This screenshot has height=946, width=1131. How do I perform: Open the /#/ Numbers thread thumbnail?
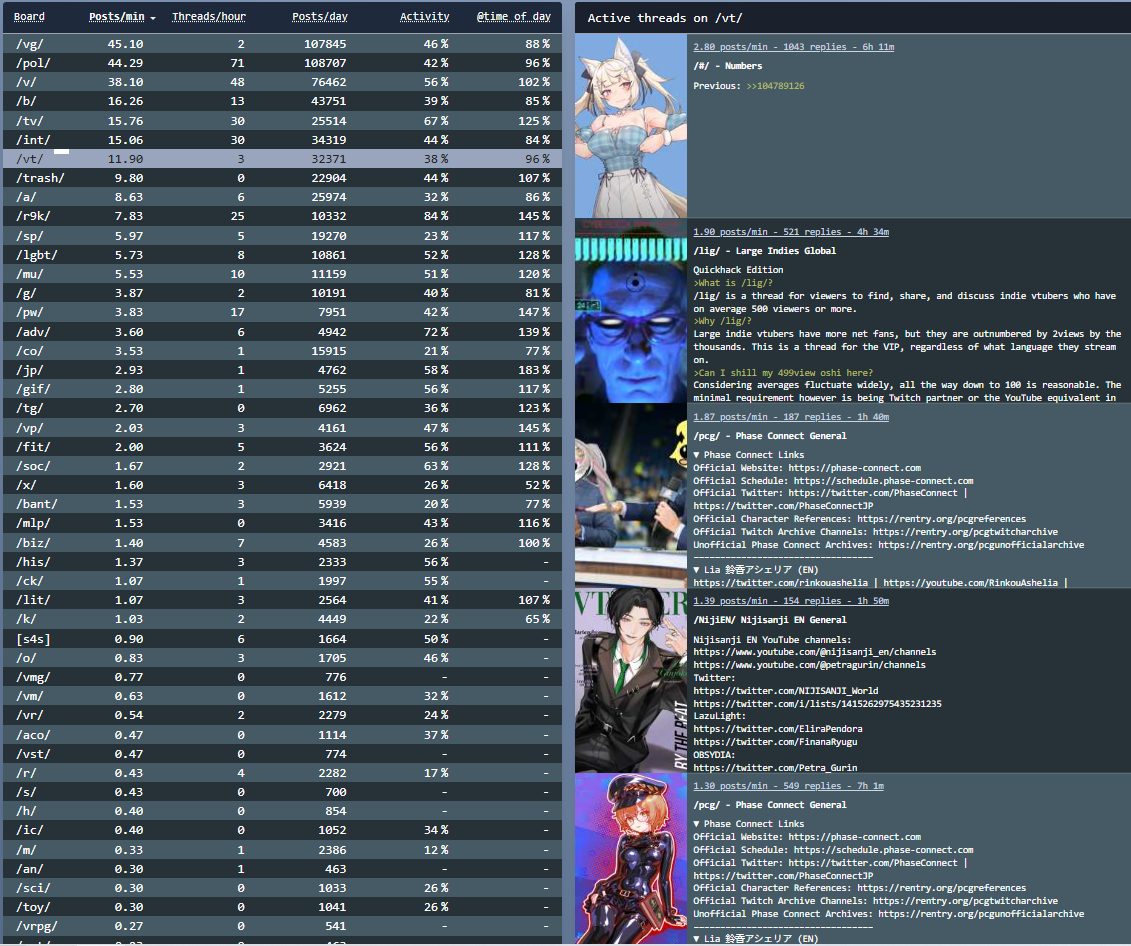coord(631,125)
